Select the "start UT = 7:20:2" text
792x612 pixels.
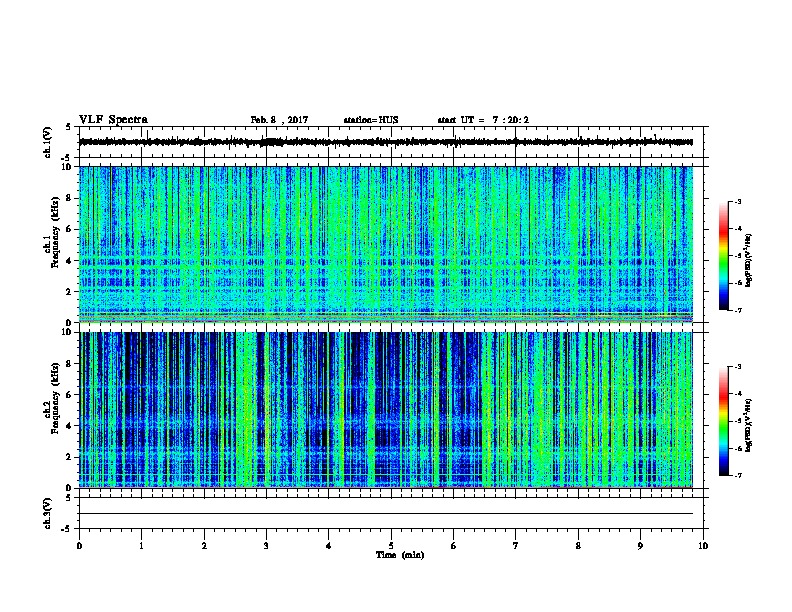[483, 120]
